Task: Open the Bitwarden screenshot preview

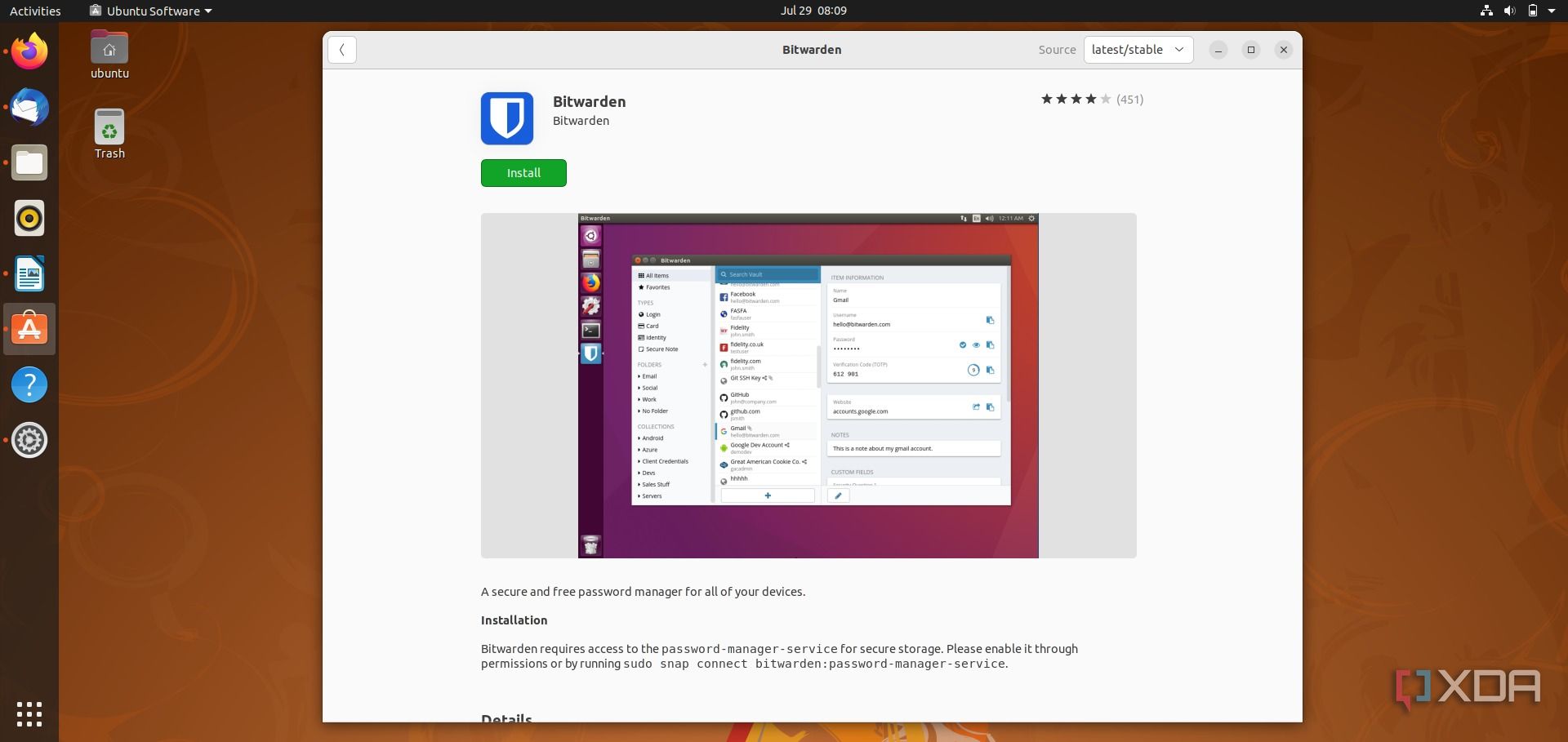Action: [x=808, y=385]
